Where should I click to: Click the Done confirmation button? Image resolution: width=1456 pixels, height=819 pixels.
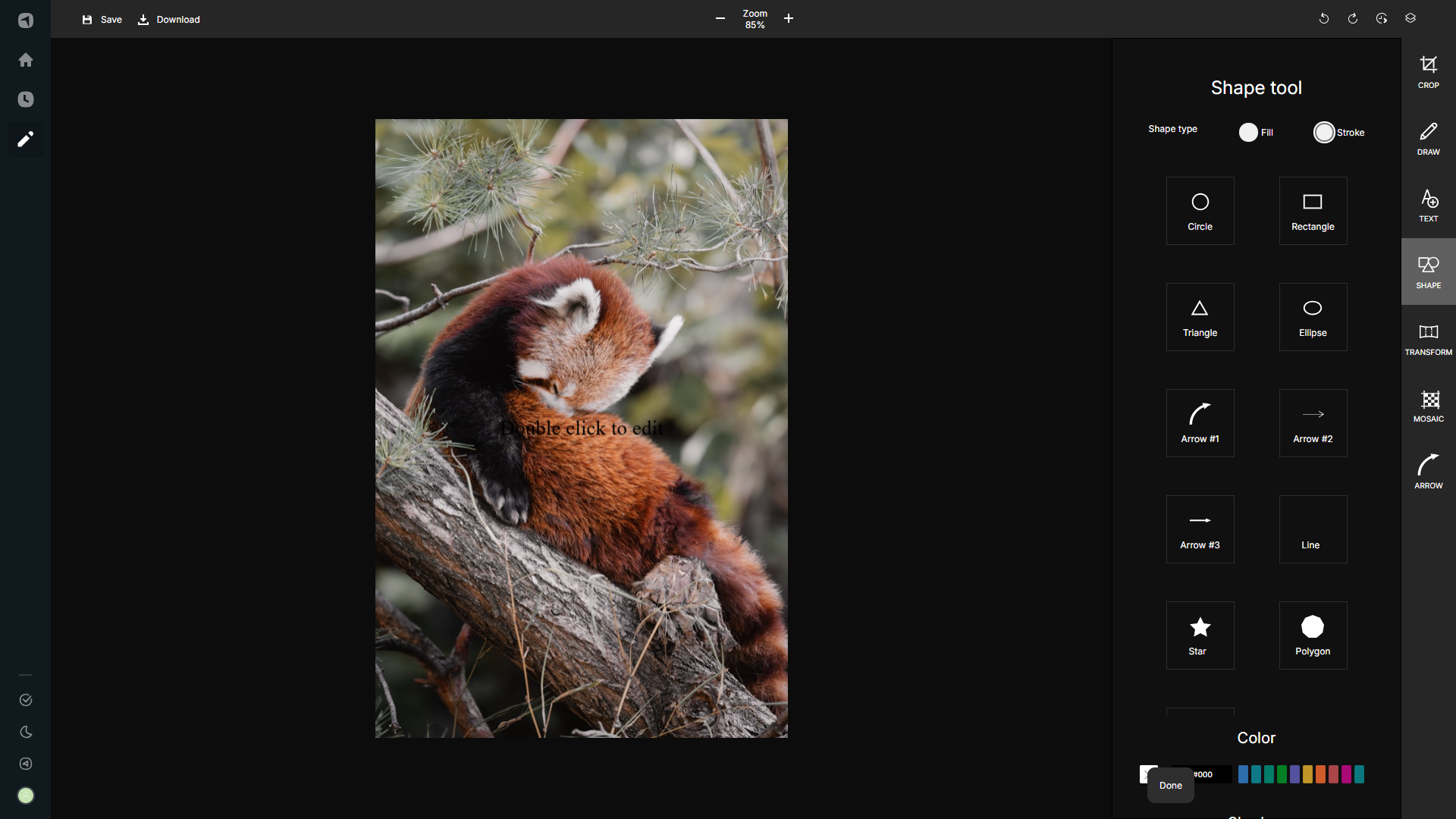[1170, 786]
